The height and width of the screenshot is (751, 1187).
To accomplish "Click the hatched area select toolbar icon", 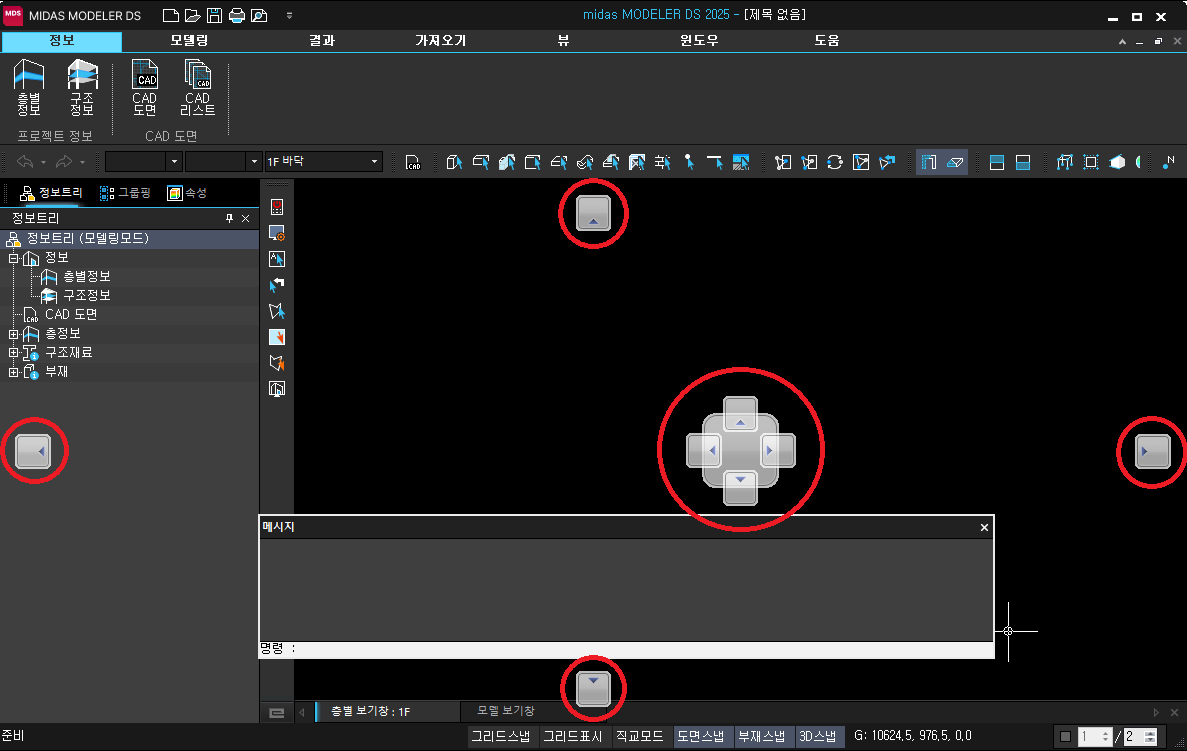I will coord(741,162).
